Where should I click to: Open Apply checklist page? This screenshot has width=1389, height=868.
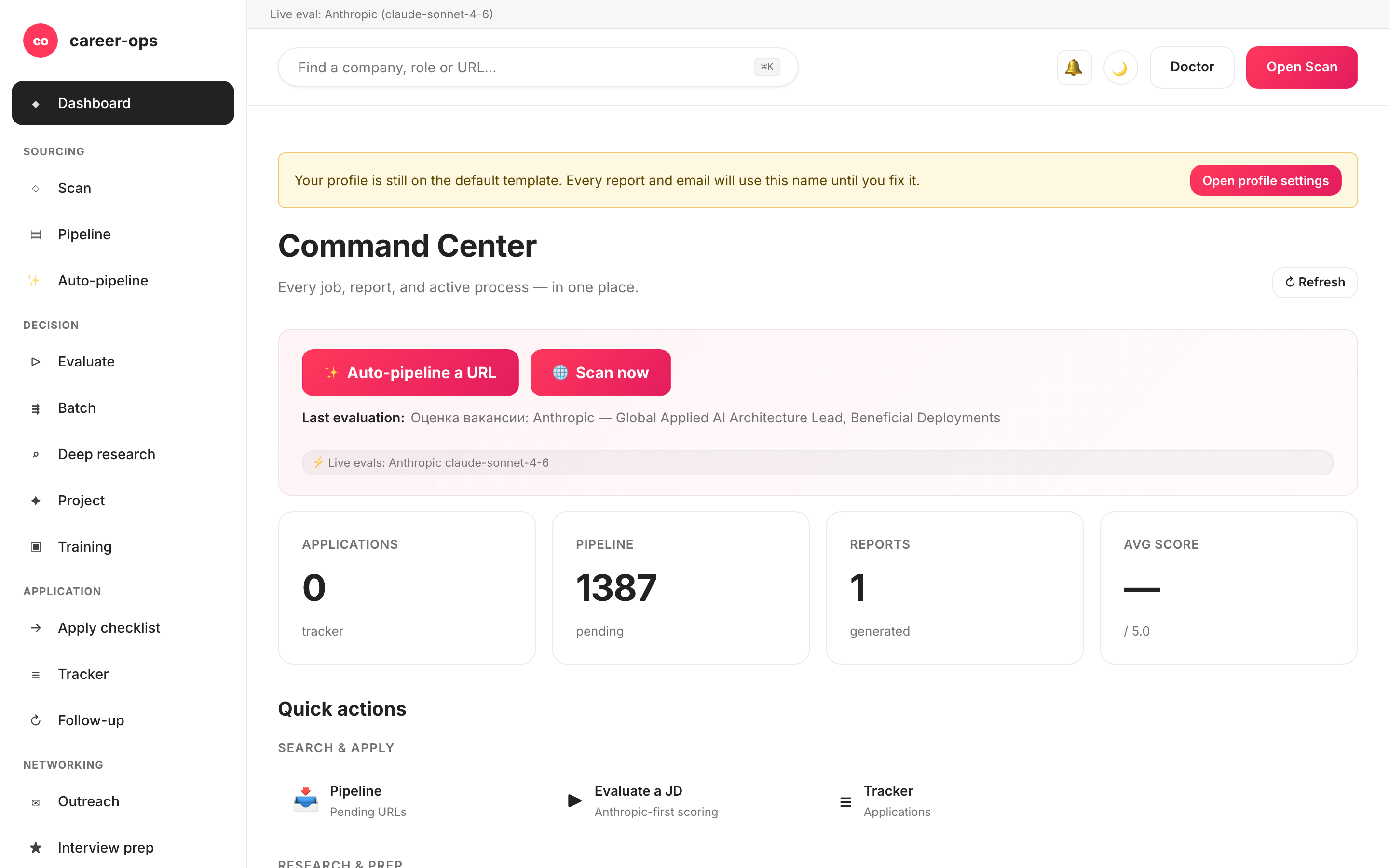pos(123,628)
